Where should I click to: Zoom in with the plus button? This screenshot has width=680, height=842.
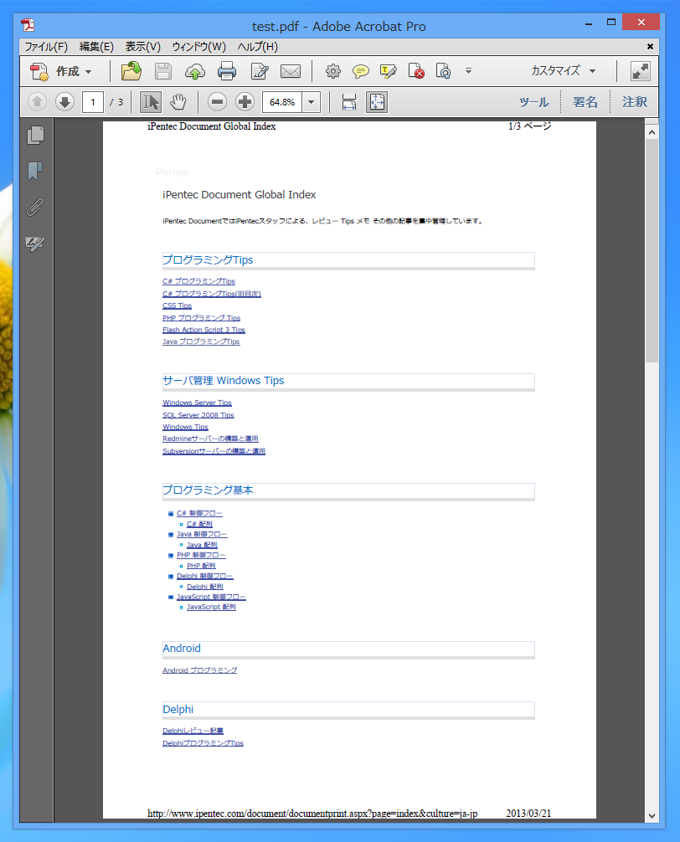(244, 101)
